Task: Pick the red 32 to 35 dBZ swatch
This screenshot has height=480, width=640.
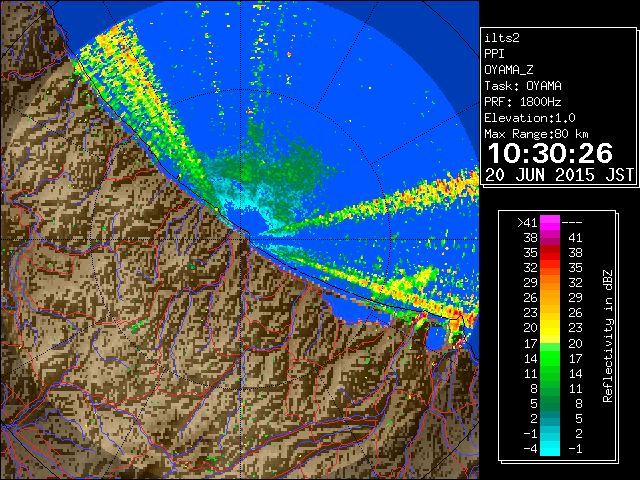Action: click(550, 268)
